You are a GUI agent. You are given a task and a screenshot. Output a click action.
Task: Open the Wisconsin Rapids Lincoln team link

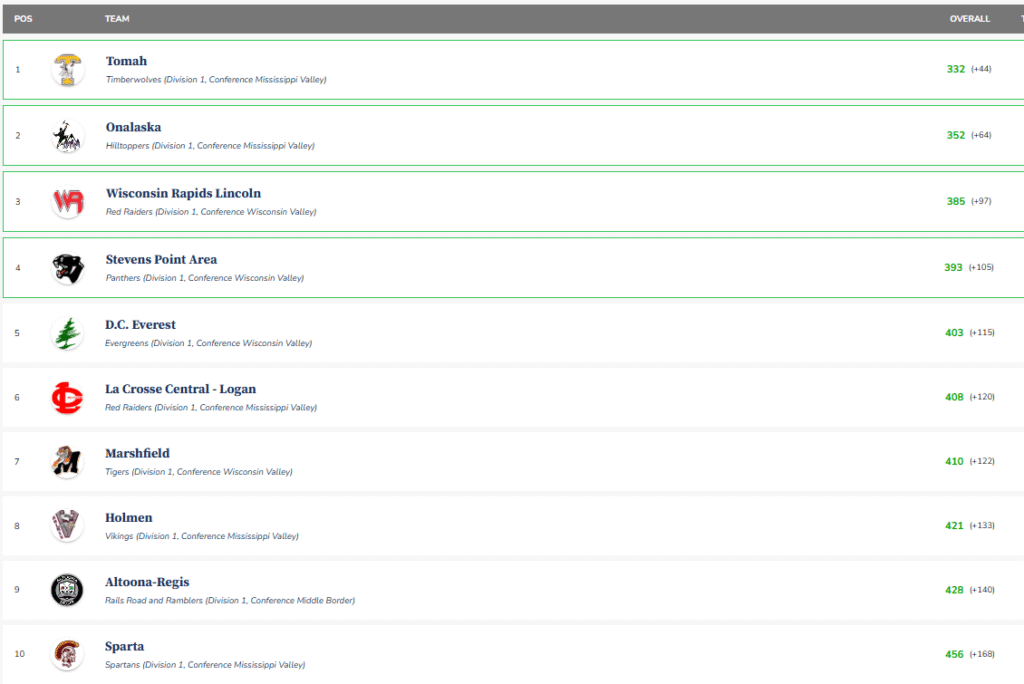pyautogui.click(x=183, y=193)
